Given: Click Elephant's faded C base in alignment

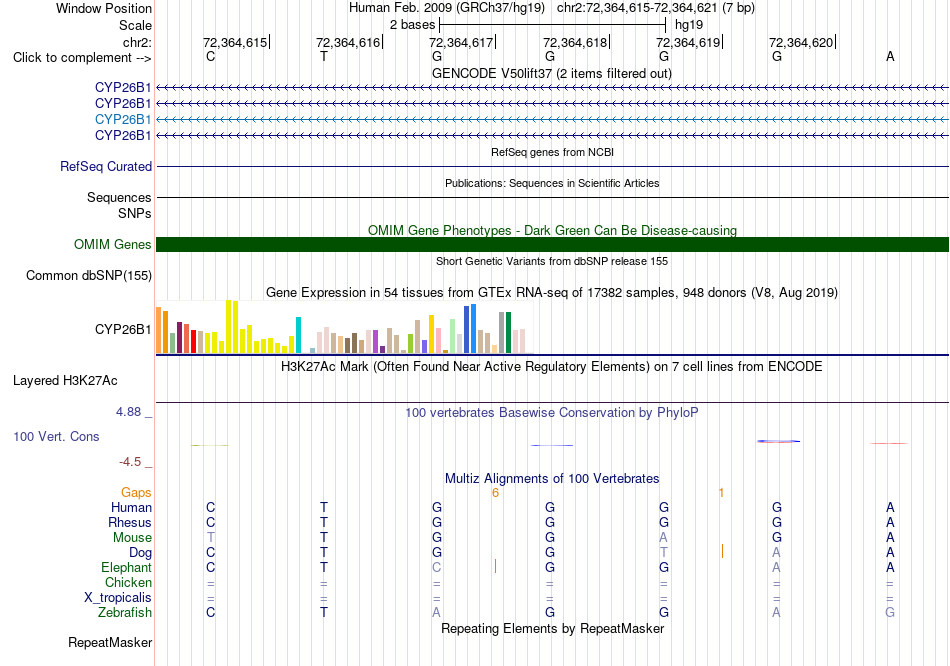Looking at the screenshot, I should click(x=437, y=567).
